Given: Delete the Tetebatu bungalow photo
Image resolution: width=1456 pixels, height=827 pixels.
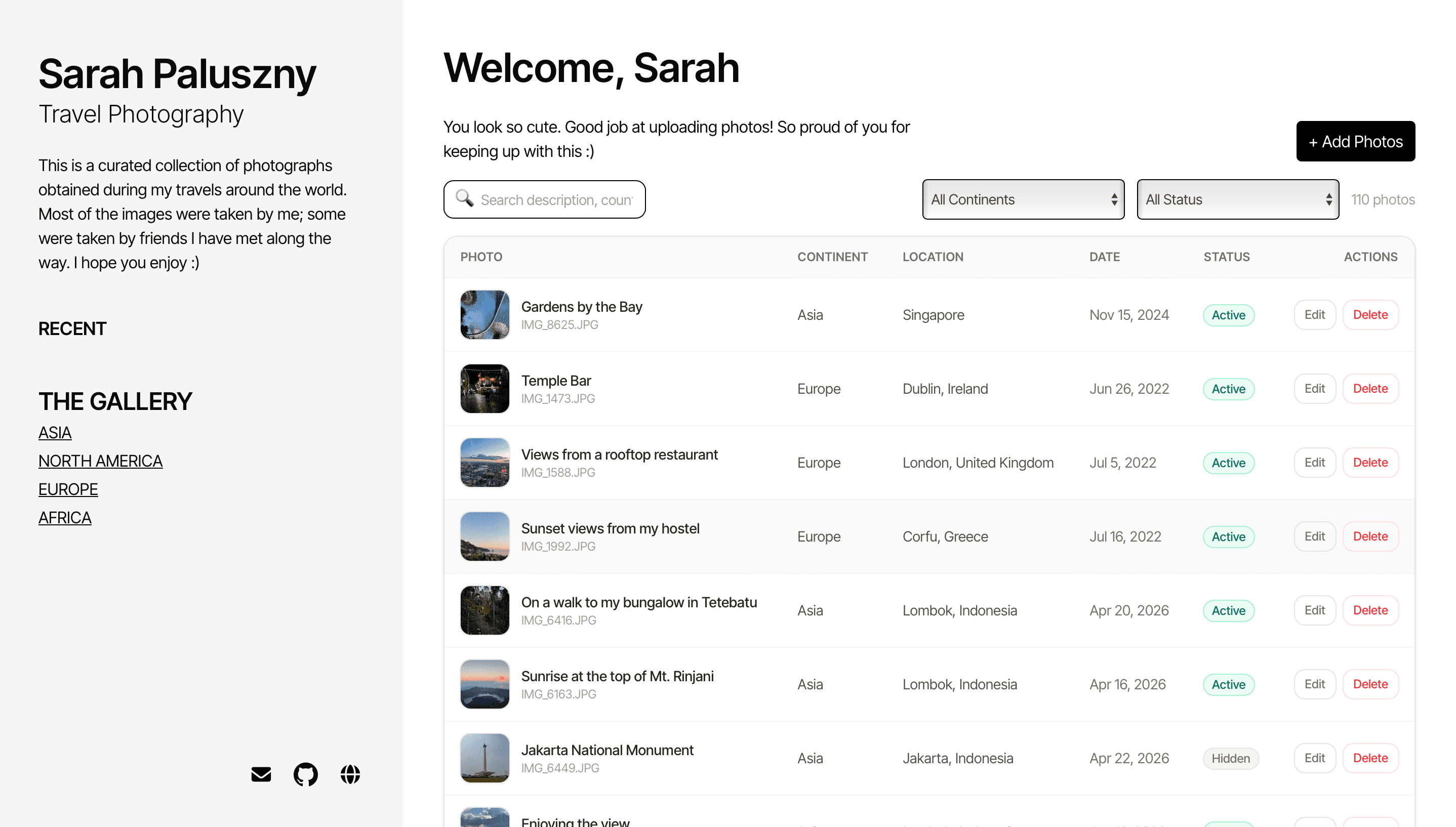Looking at the screenshot, I should (1370, 610).
